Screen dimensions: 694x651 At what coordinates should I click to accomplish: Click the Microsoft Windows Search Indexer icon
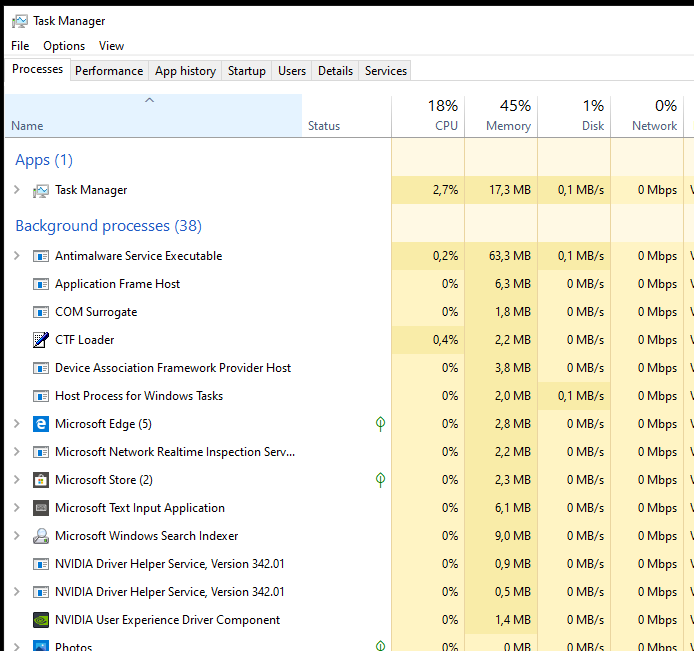coord(41,536)
